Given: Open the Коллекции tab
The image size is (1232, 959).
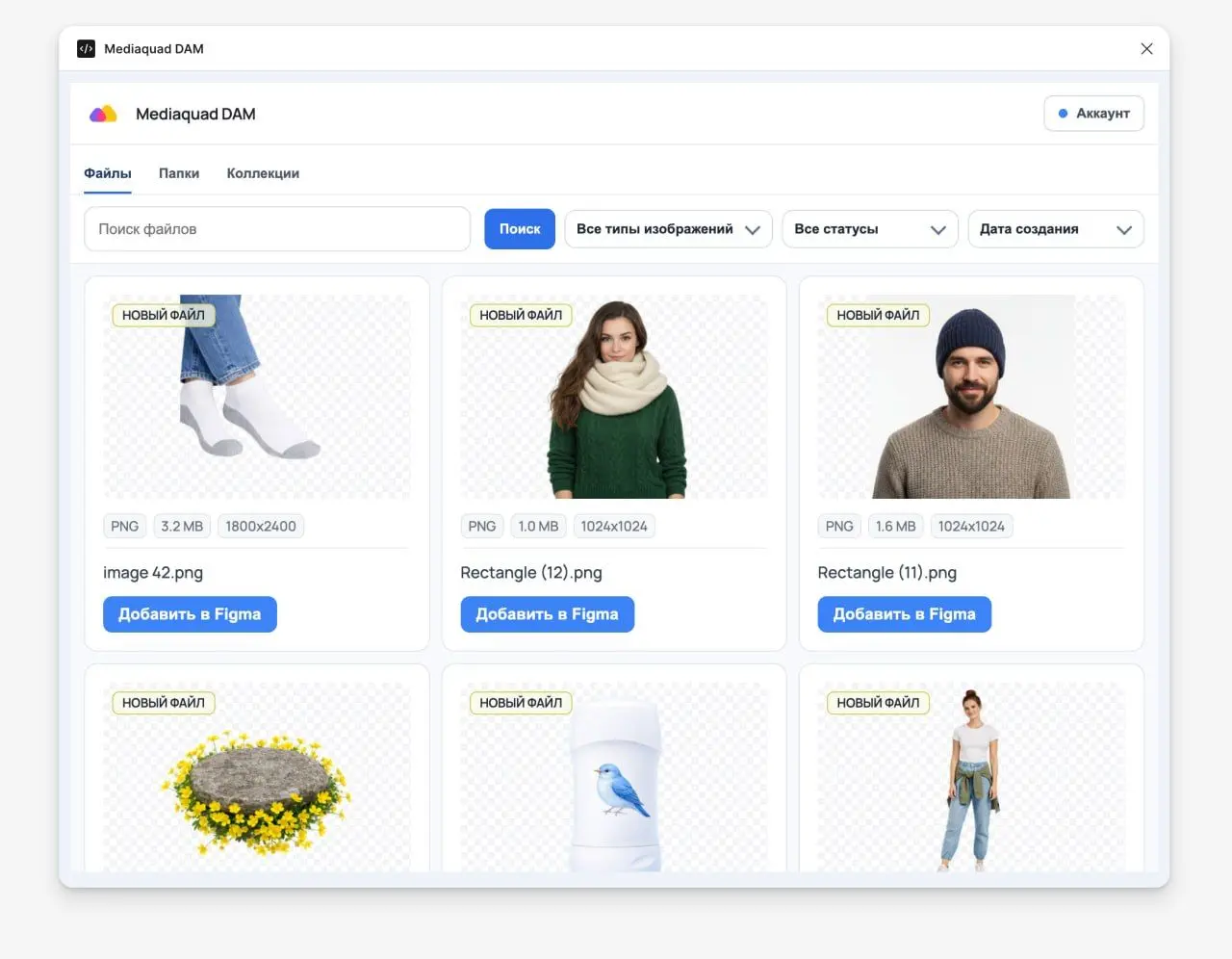Looking at the screenshot, I should [x=263, y=173].
